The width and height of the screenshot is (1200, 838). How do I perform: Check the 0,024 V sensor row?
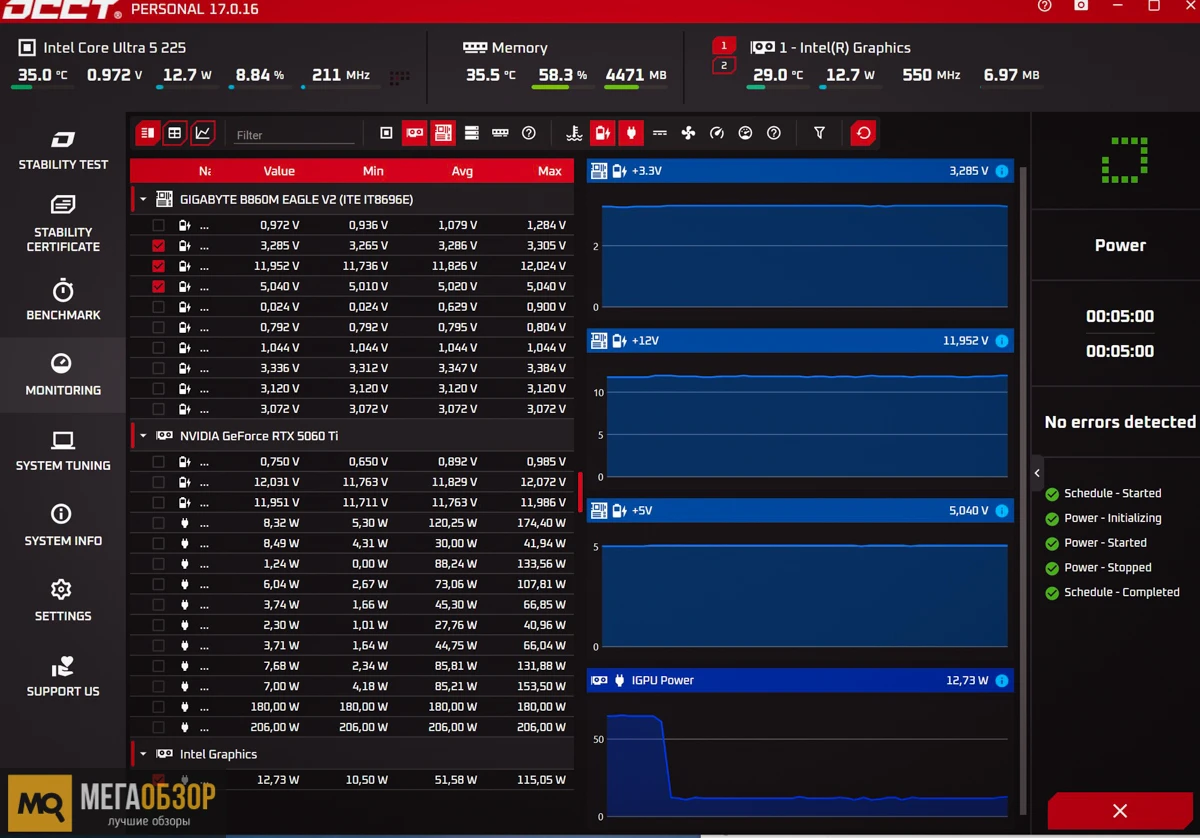158,307
